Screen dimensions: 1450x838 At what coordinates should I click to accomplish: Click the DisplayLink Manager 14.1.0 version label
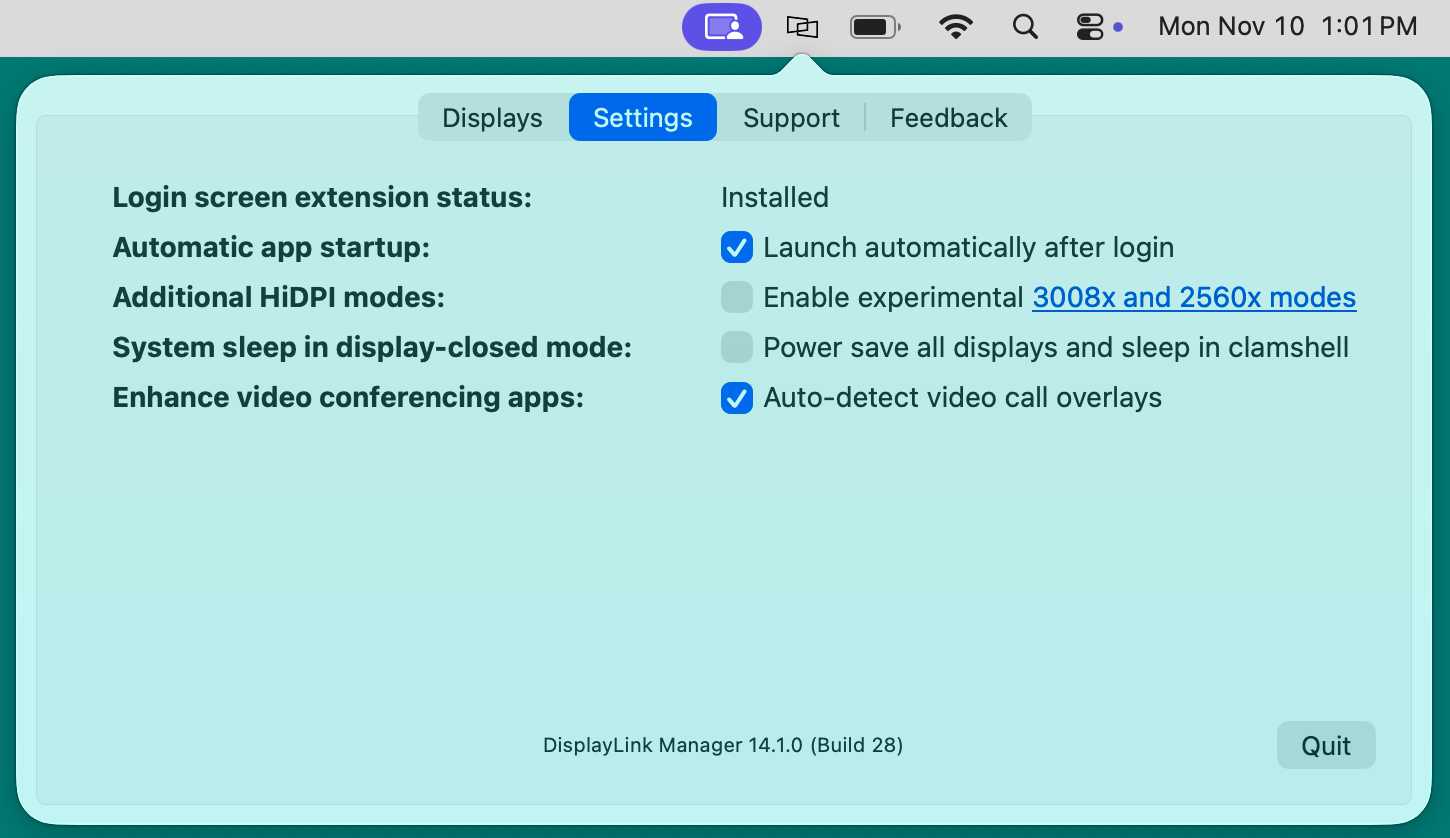(x=723, y=745)
